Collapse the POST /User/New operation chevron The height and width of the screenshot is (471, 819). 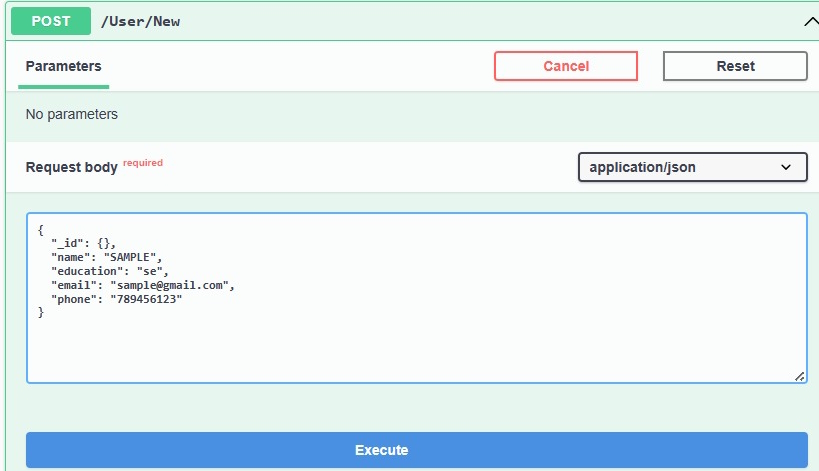[x=811, y=22]
